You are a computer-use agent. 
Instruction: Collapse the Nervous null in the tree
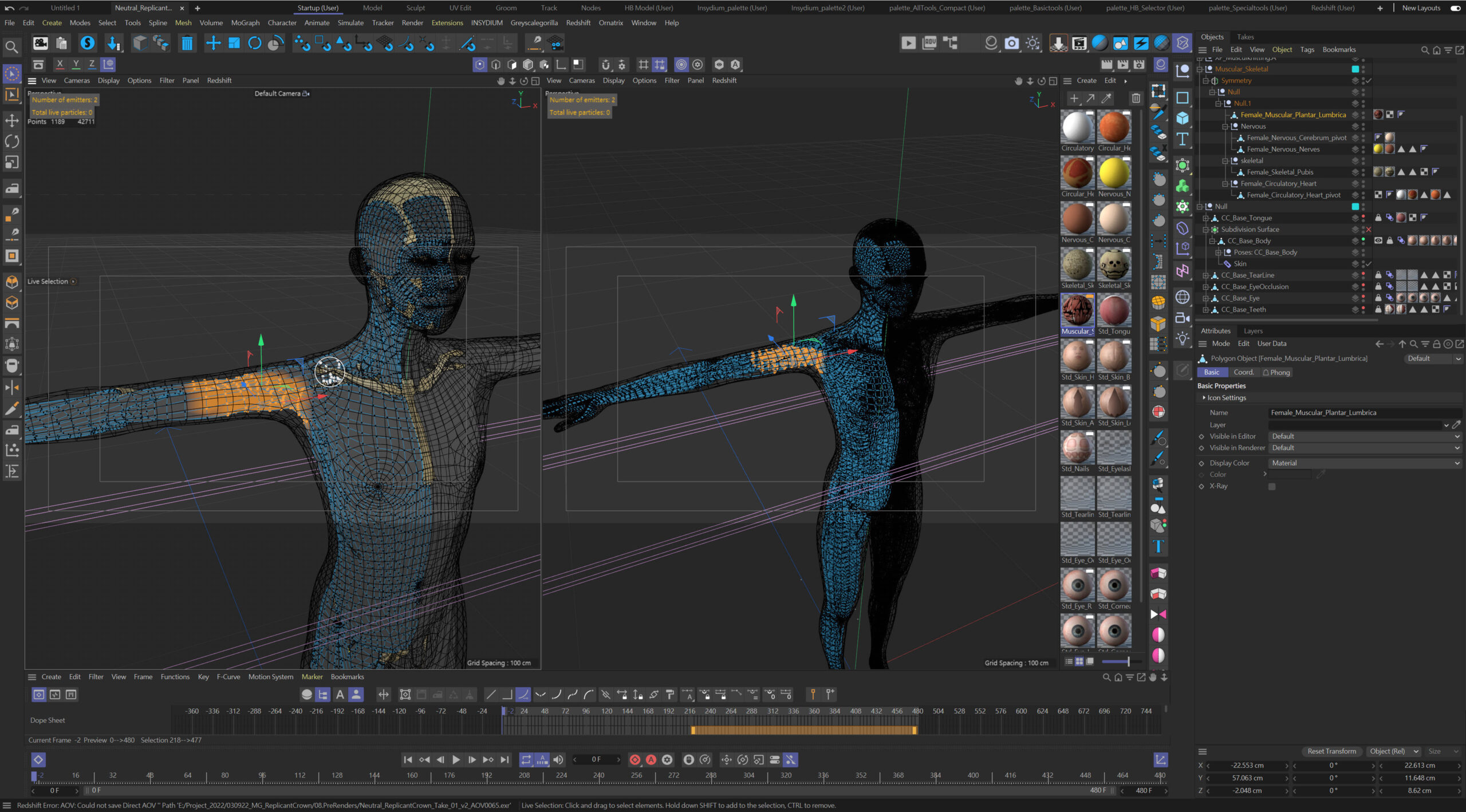click(x=1225, y=127)
